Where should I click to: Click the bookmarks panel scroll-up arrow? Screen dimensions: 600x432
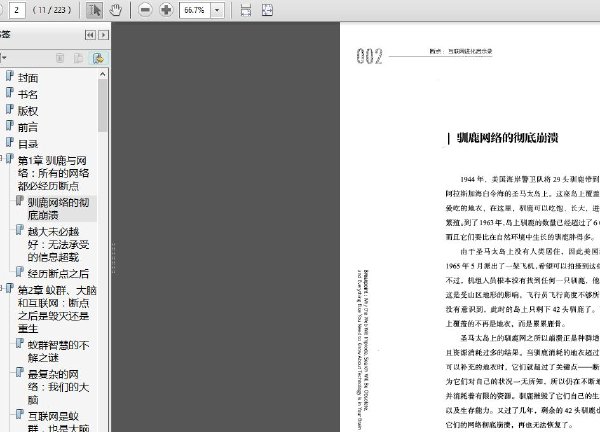click(103, 74)
